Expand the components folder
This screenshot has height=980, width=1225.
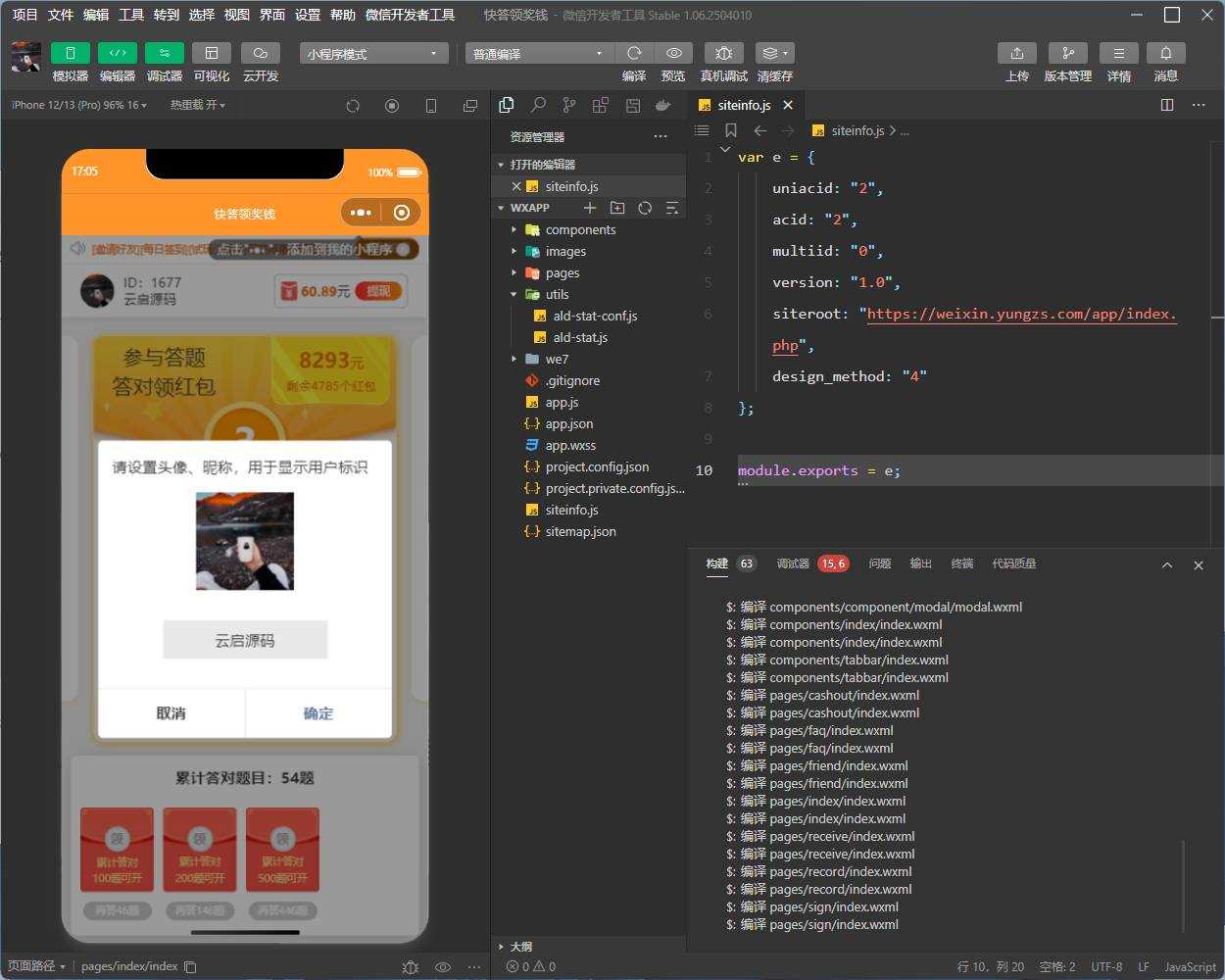coord(588,229)
